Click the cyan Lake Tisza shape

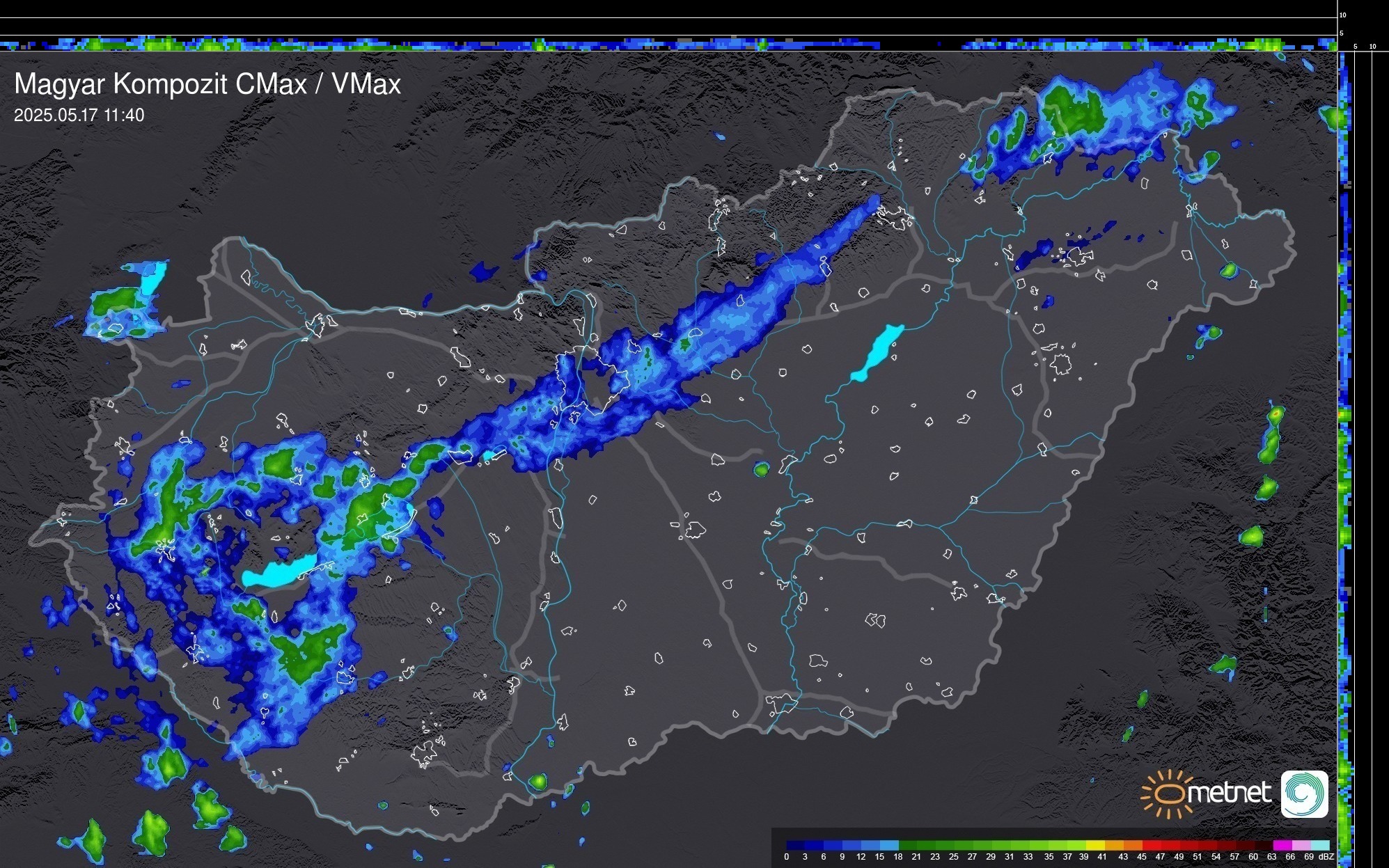coord(879,351)
